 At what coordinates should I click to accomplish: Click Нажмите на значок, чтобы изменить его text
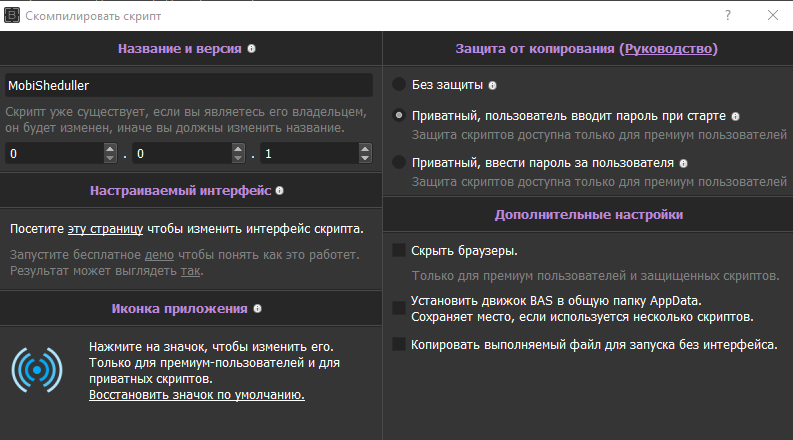(211, 347)
